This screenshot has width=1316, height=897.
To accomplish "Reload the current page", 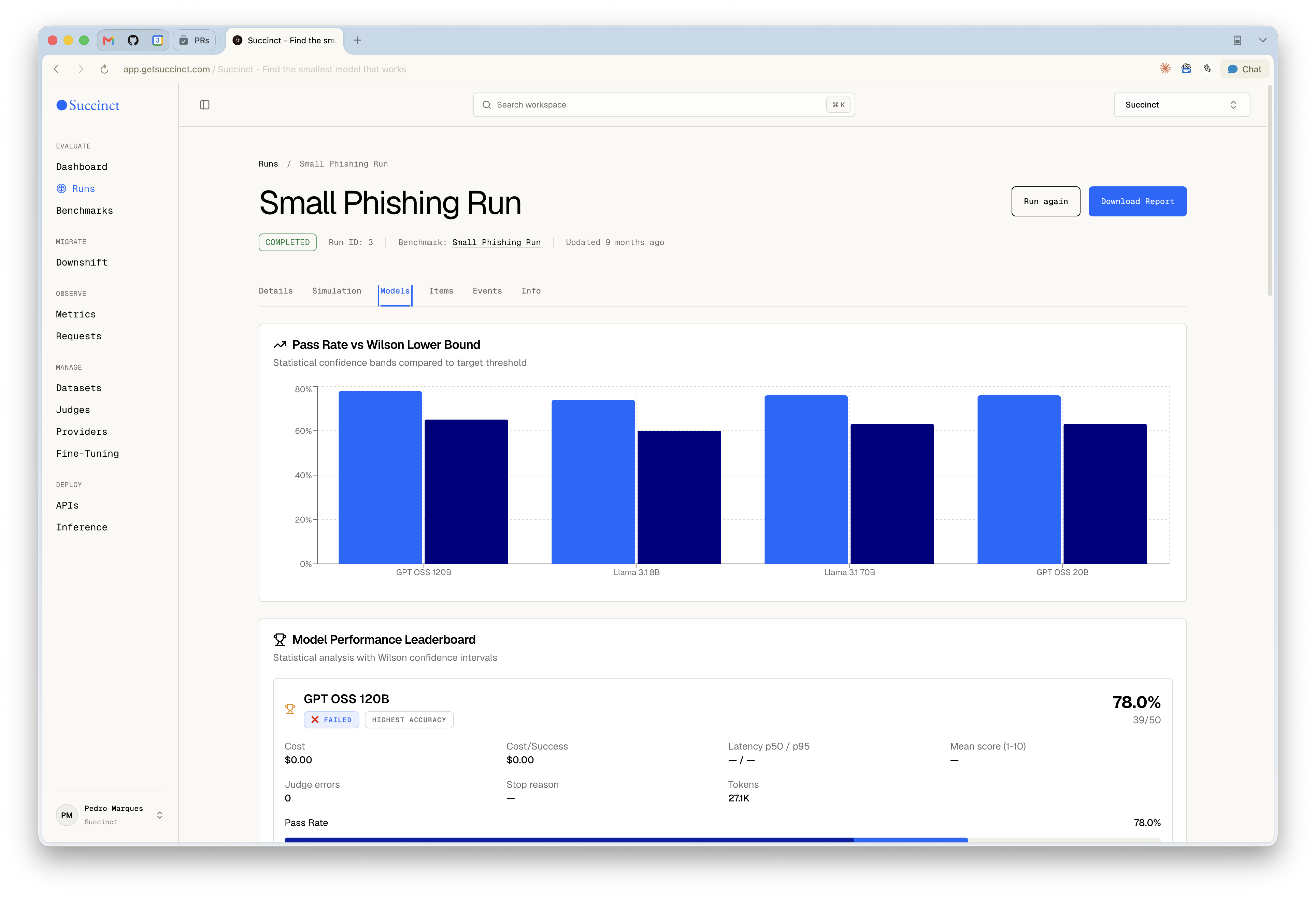I will pos(104,69).
